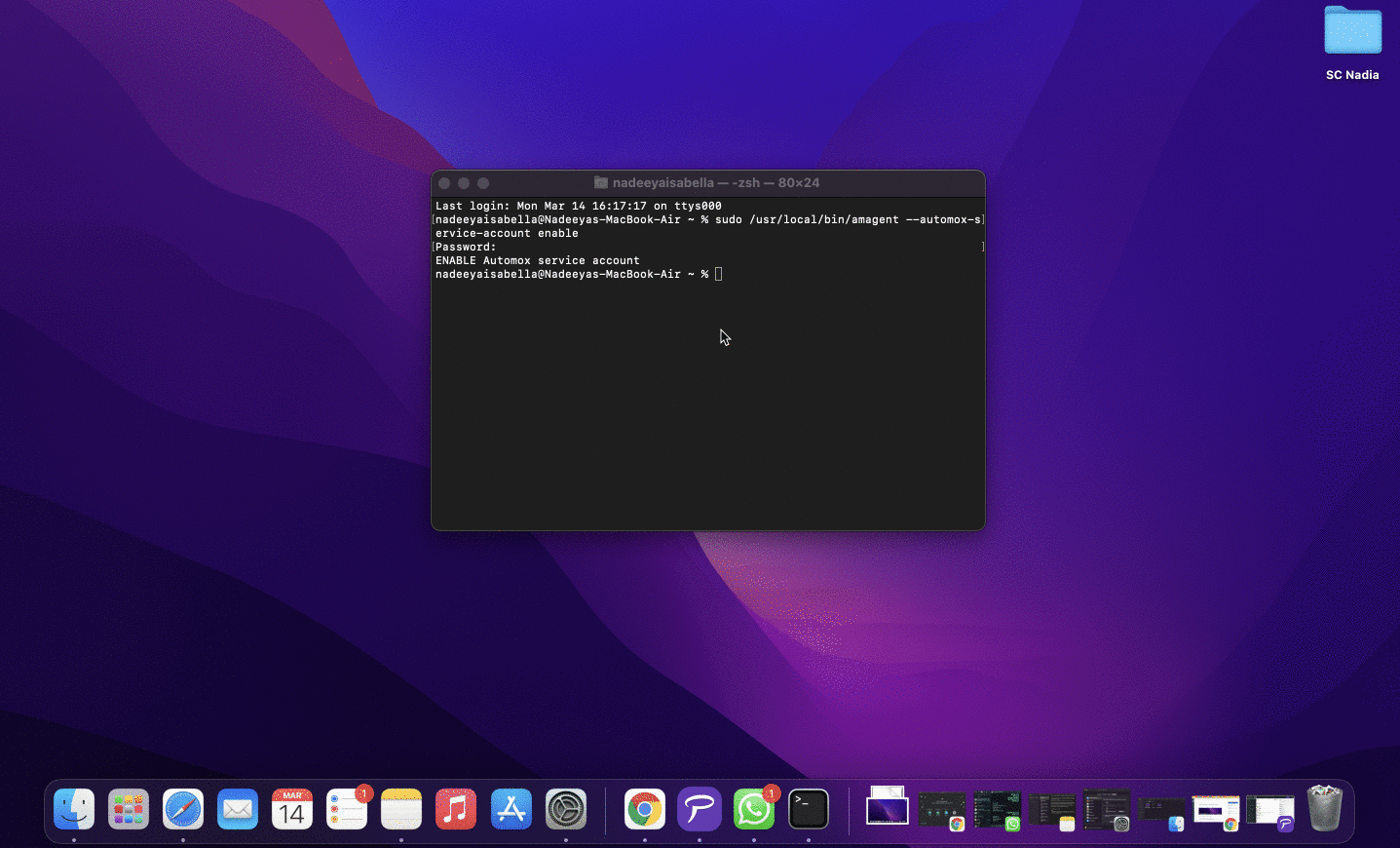Open Finder from the Dock
Screen dimensions: 1400x848
(x=74, y=809)
